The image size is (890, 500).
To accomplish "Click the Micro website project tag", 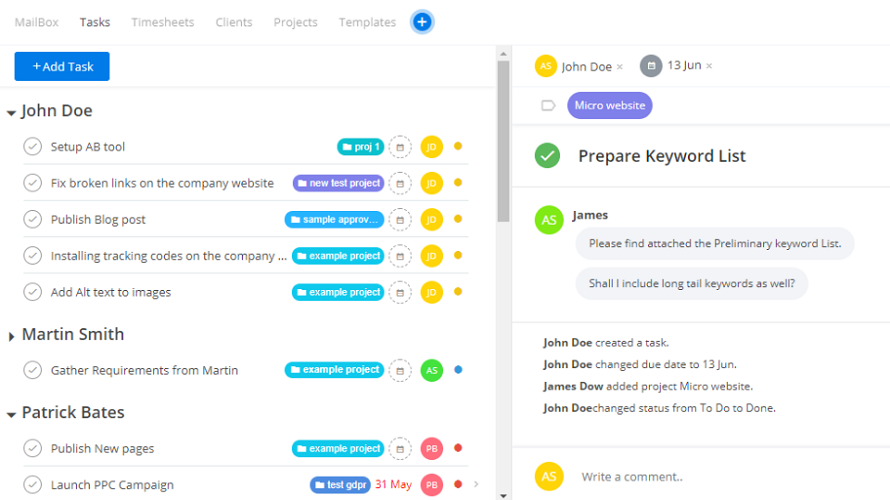I will 610,106.
